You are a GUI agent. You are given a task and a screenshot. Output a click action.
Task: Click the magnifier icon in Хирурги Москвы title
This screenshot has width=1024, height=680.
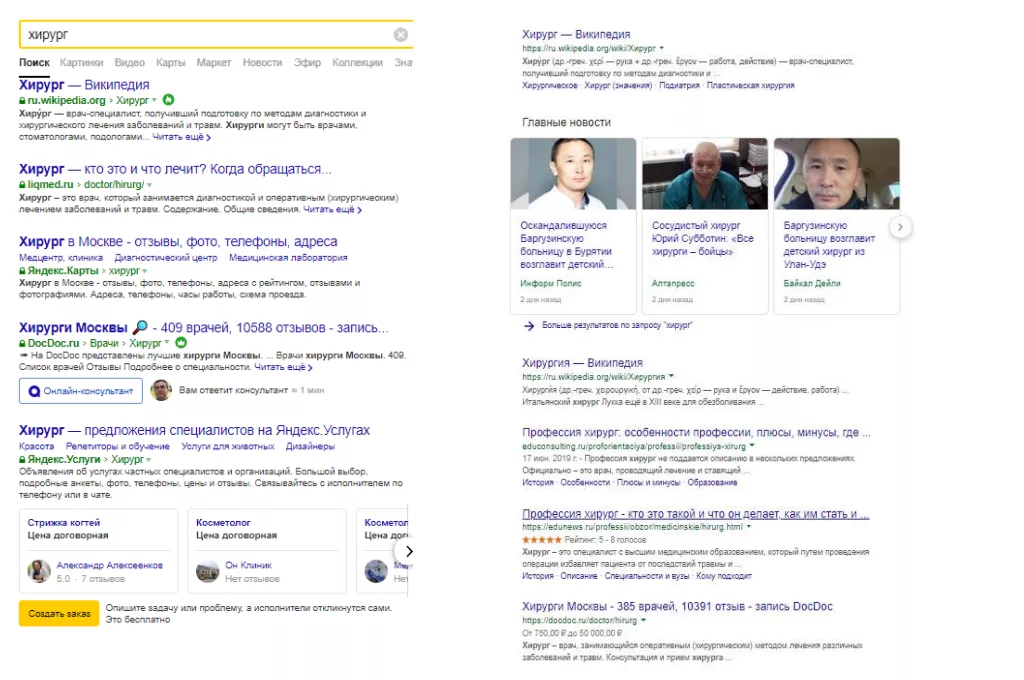pos(140,327)
